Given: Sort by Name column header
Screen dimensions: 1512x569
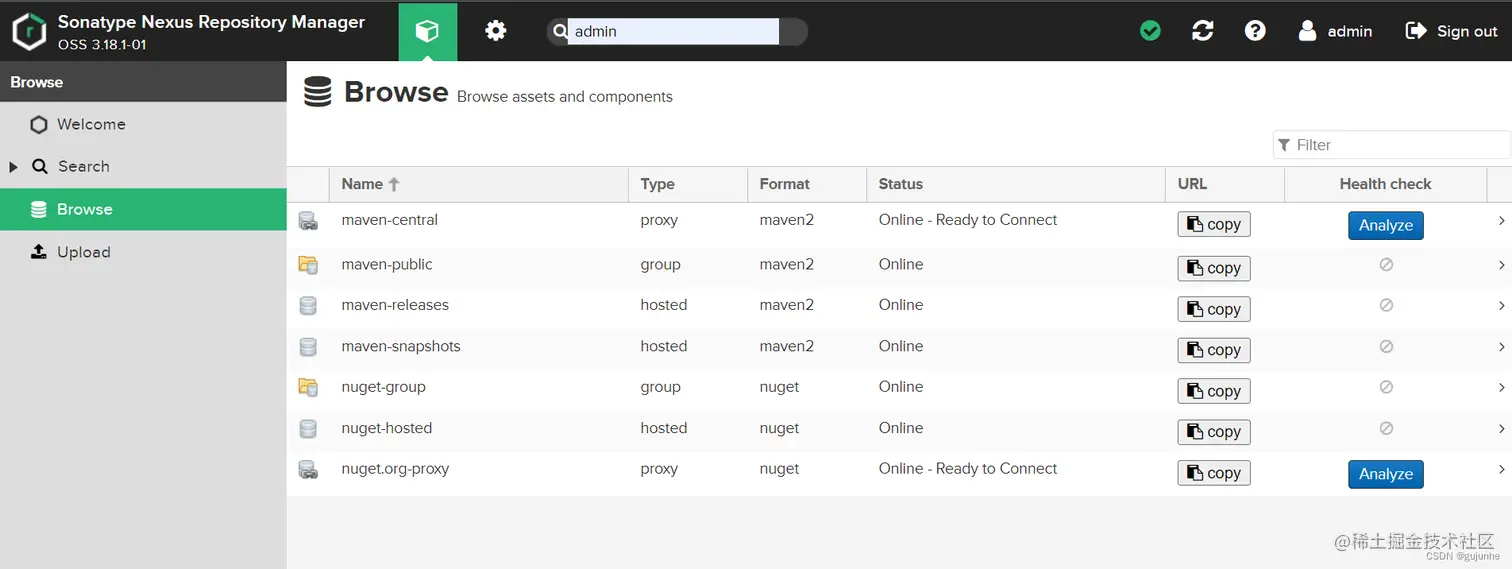Looking at the screenshot, I should click(362, 184).
